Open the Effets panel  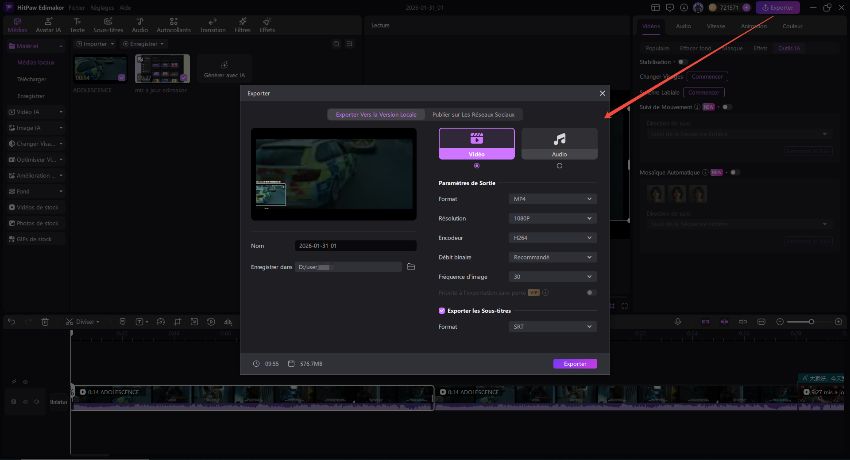pos(267,25)
